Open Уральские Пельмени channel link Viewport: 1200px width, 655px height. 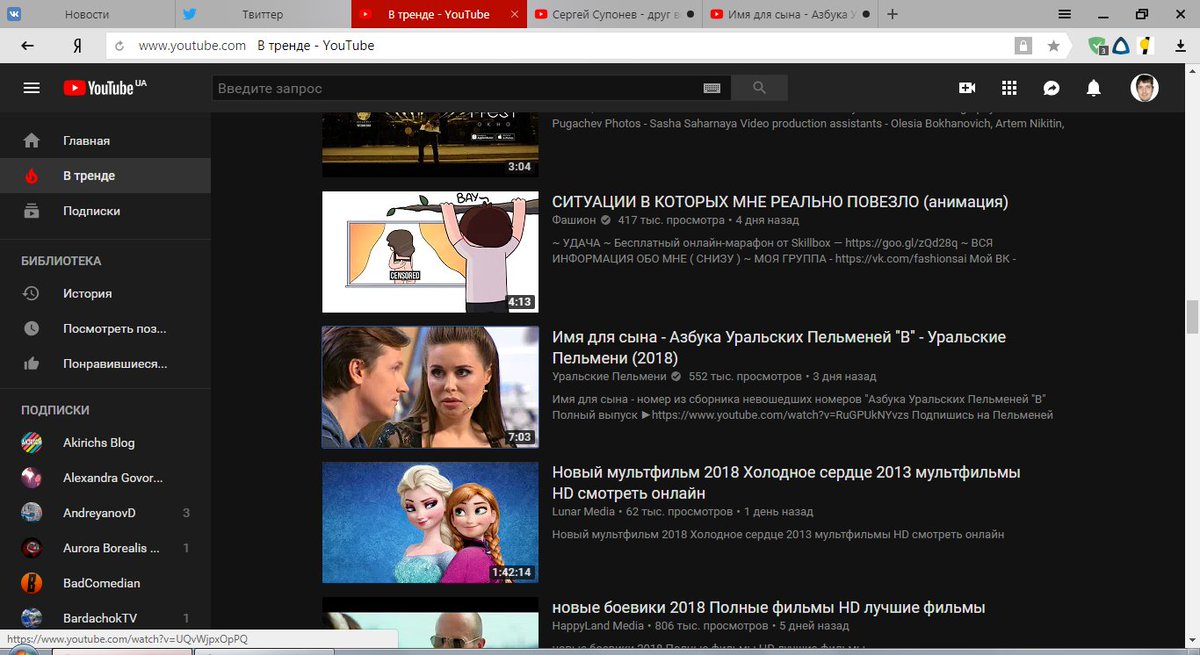[609, 377]
